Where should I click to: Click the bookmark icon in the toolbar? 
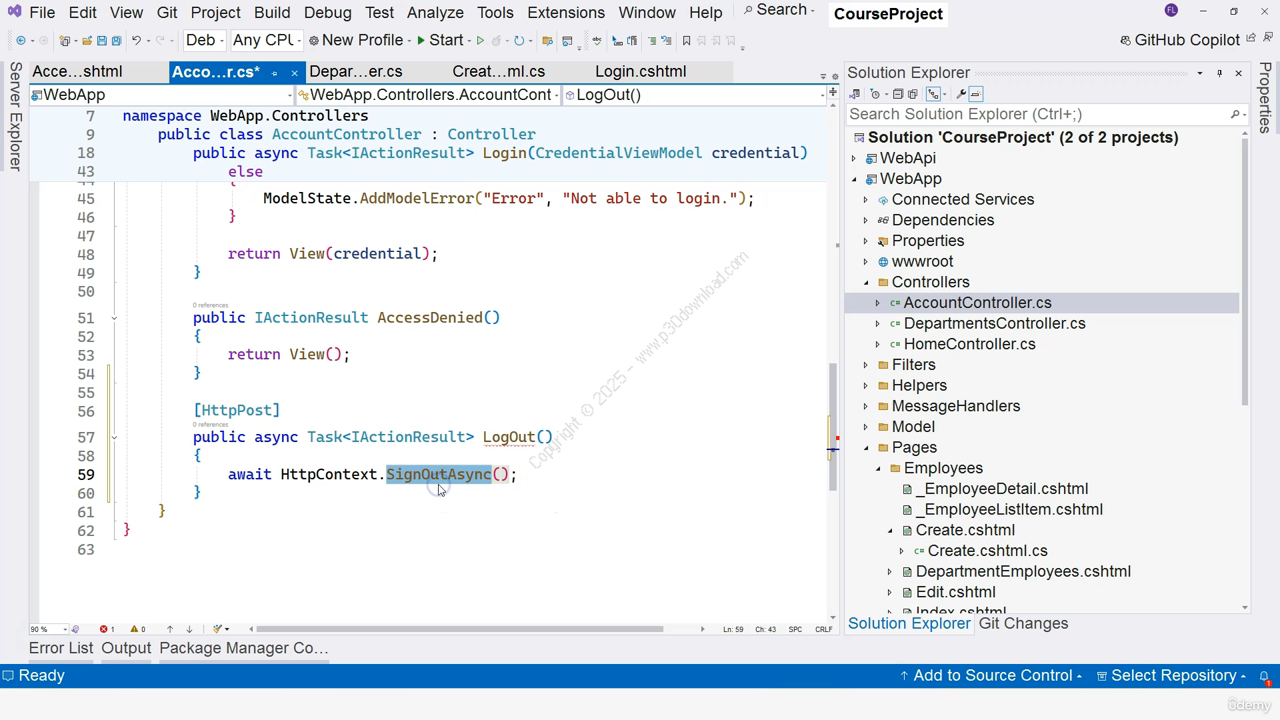(686, 41)
